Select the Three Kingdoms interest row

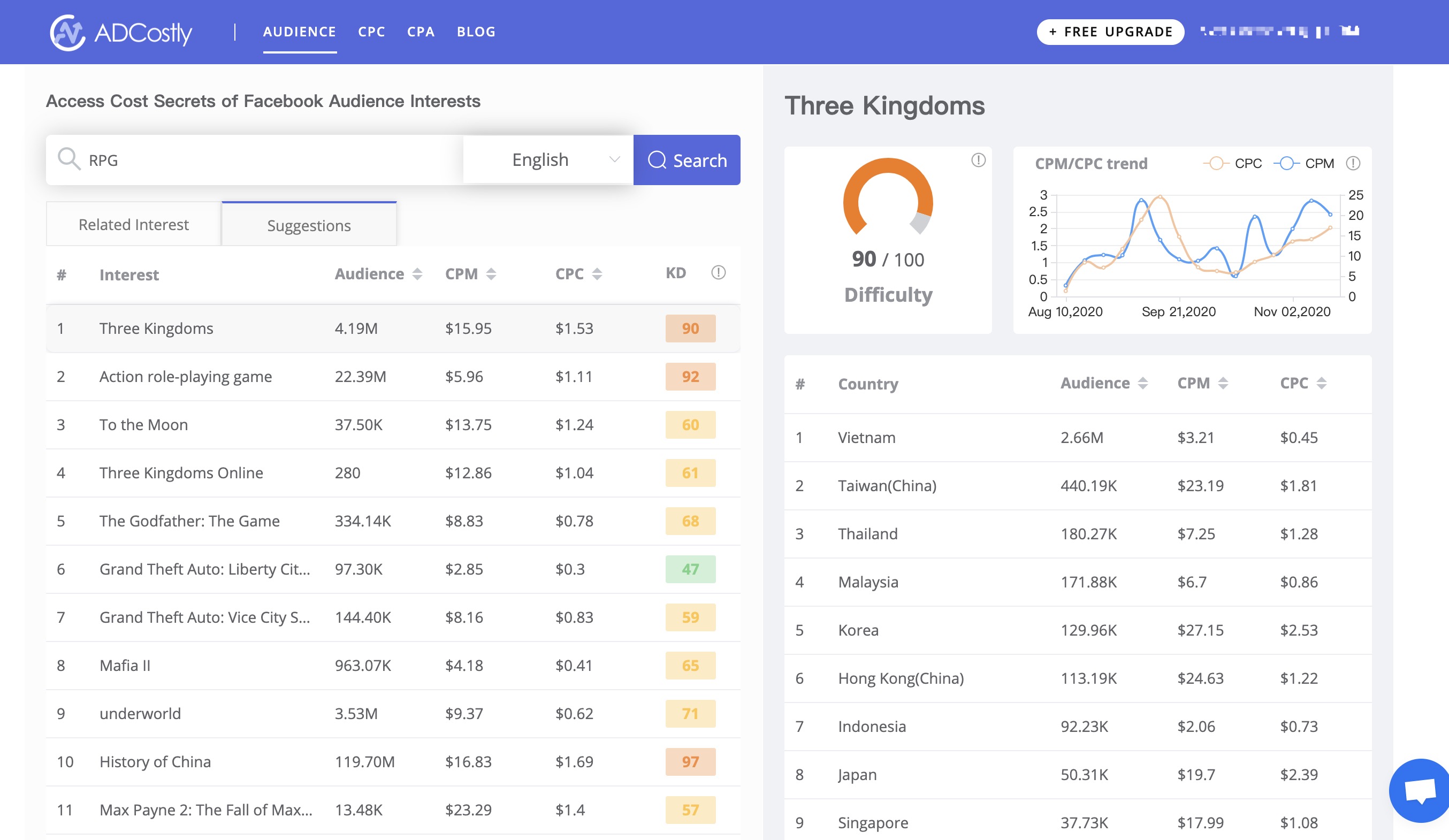click(x=393, y=329)
